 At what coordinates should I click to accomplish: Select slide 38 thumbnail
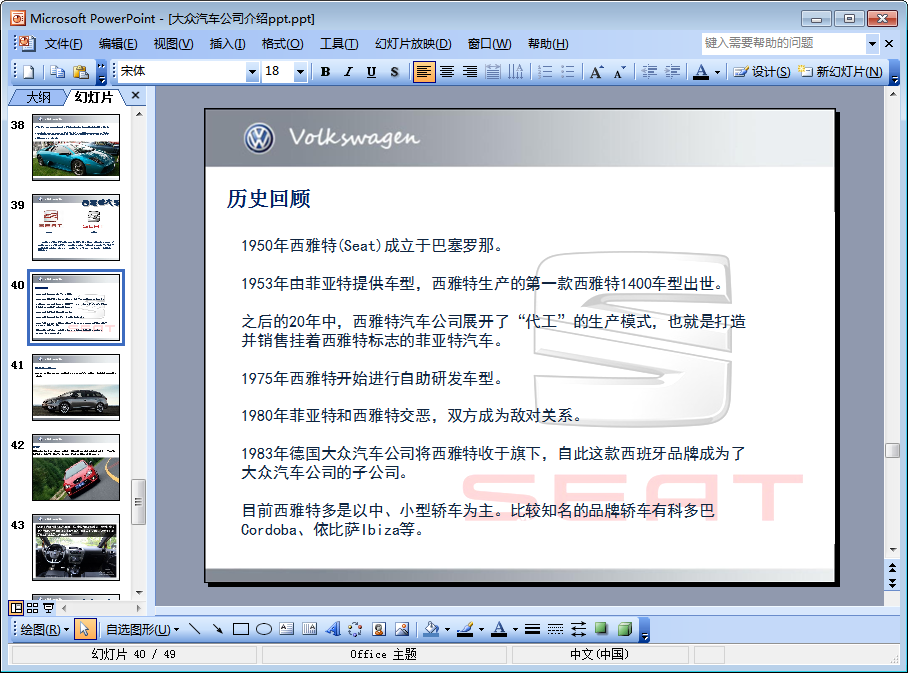(x=76, y=147)
